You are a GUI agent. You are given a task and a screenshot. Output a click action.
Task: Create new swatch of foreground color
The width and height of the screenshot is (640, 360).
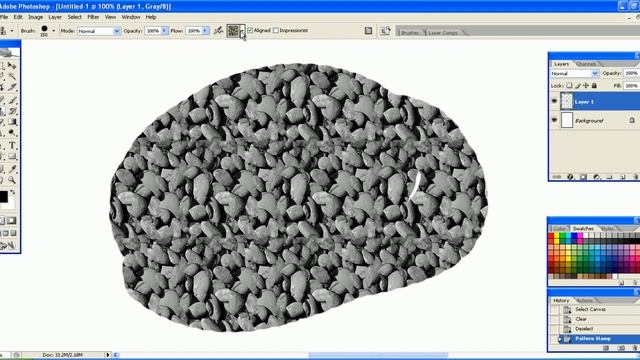(621, 282)
